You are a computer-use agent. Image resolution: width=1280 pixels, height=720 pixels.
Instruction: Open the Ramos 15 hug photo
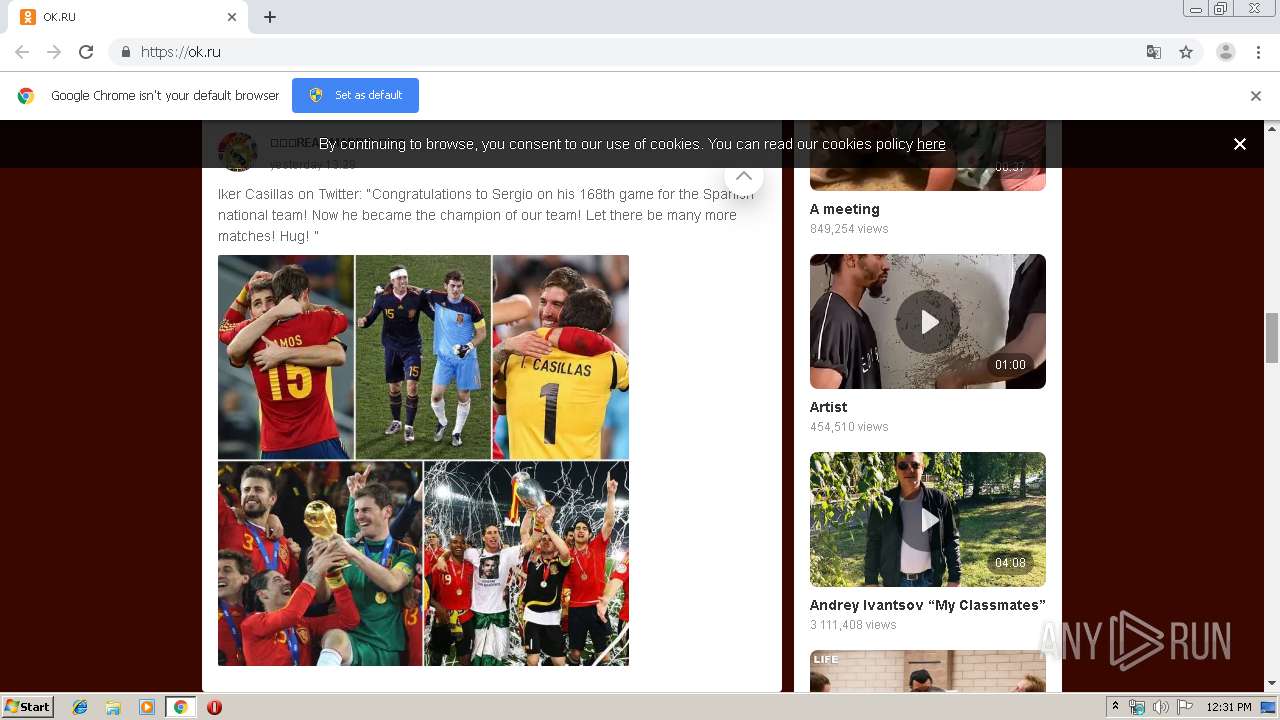pos(286,357)
